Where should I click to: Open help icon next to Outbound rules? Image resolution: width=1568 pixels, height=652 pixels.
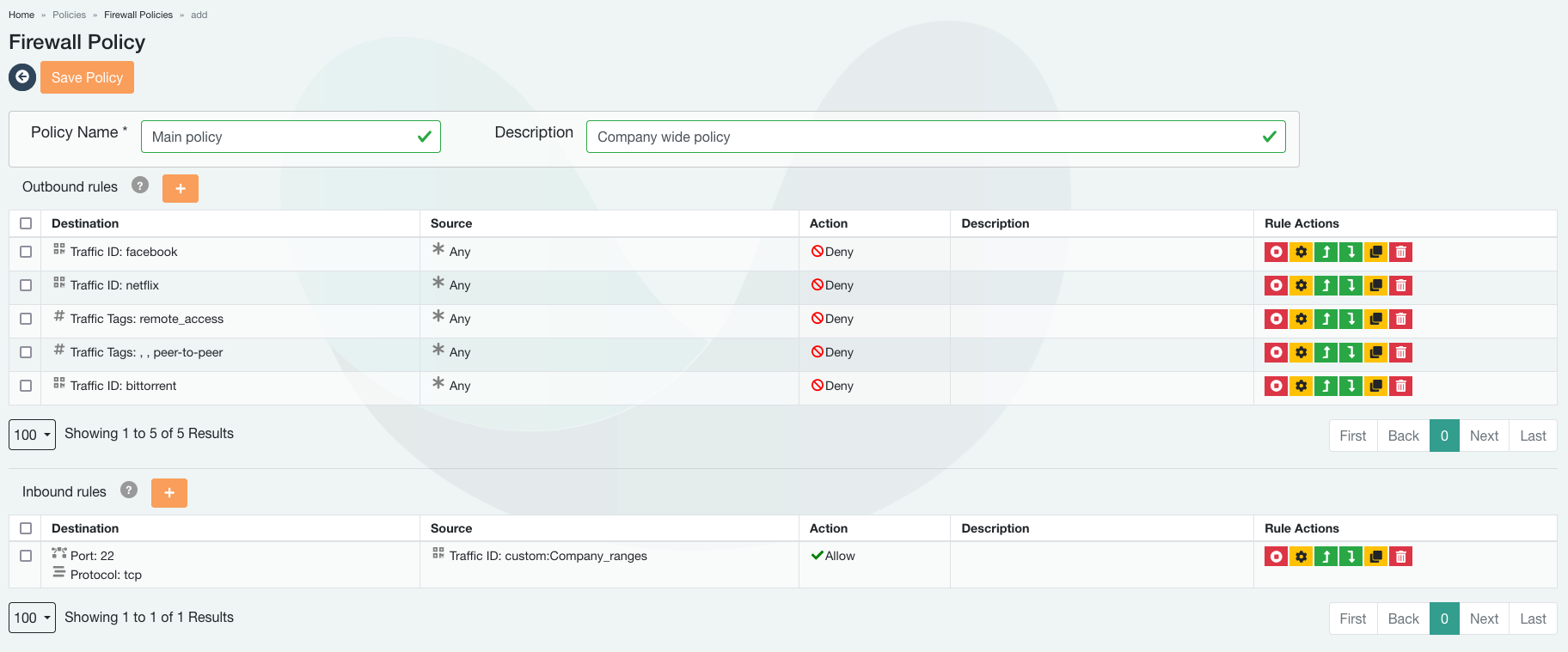click(140, 186)
